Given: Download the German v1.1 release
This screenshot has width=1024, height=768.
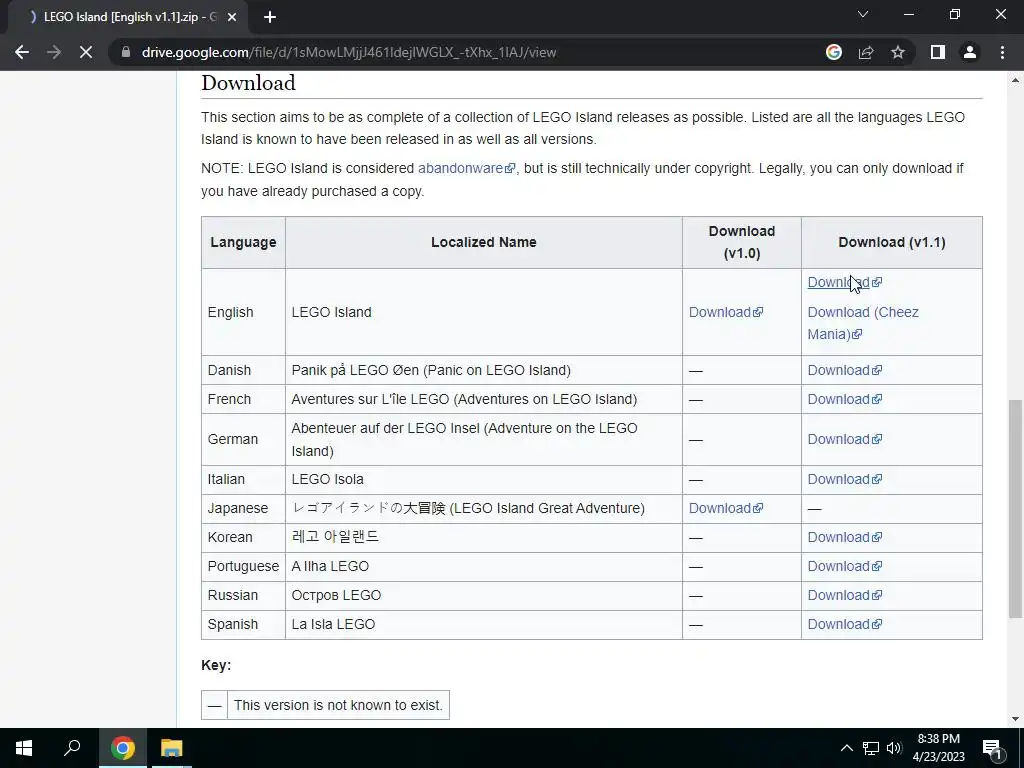Looking at the screenshot, I should point(844,440).
